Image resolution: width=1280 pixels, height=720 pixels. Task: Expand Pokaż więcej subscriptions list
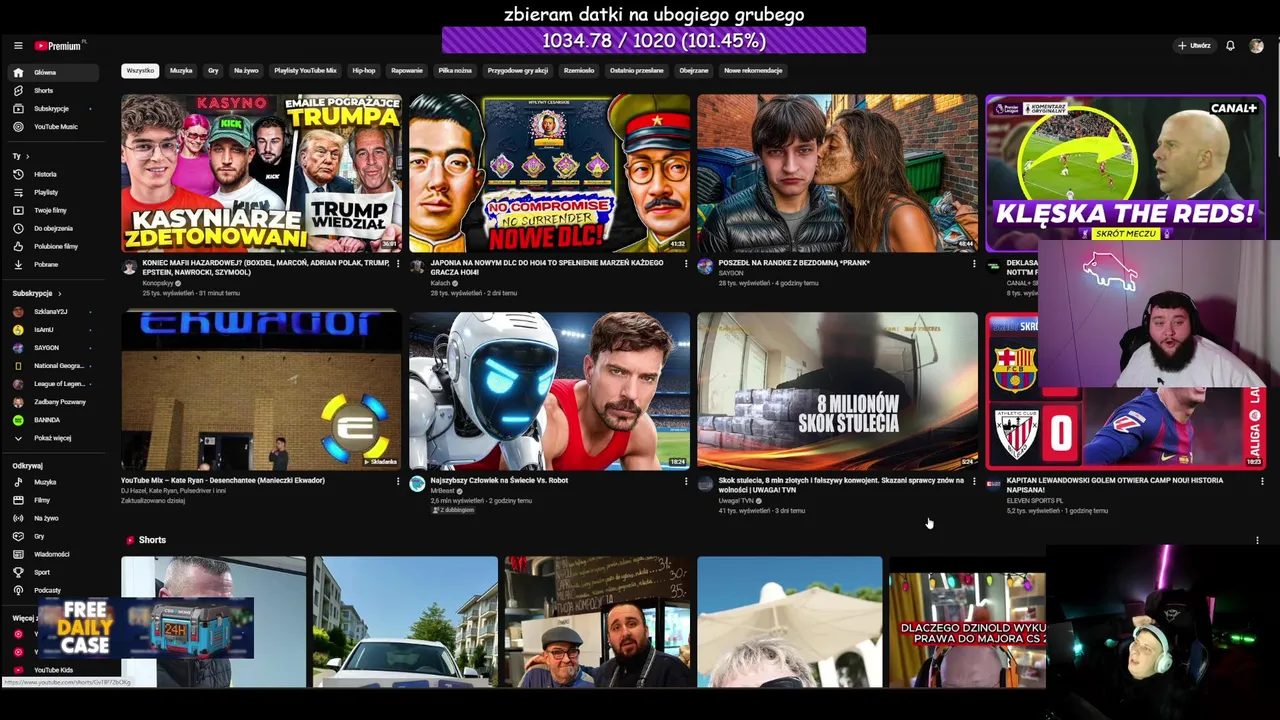click(x=53, y=438)
